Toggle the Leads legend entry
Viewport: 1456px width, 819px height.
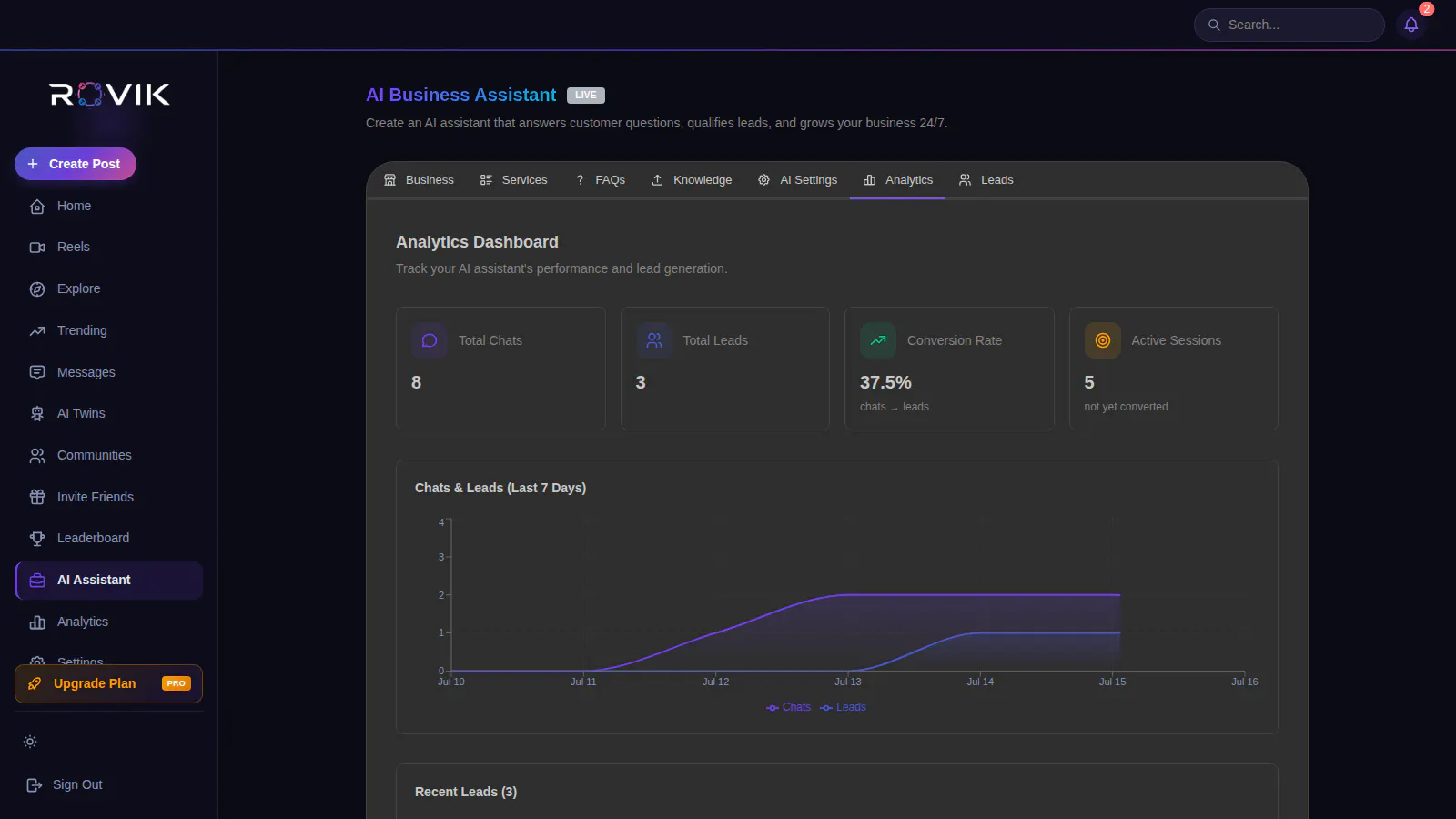click(843, 707)
